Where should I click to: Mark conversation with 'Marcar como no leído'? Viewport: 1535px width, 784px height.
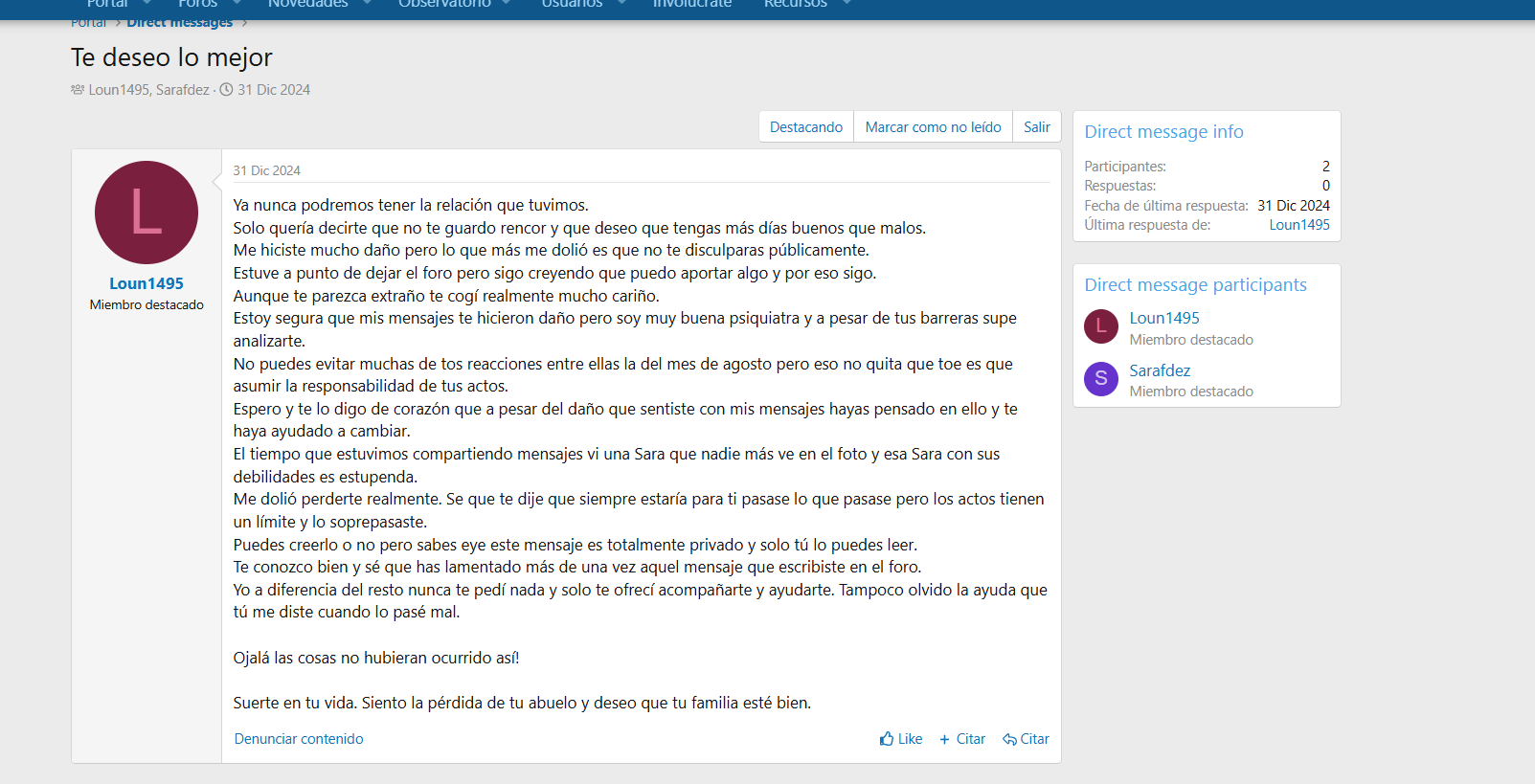[x=934, y=127]
